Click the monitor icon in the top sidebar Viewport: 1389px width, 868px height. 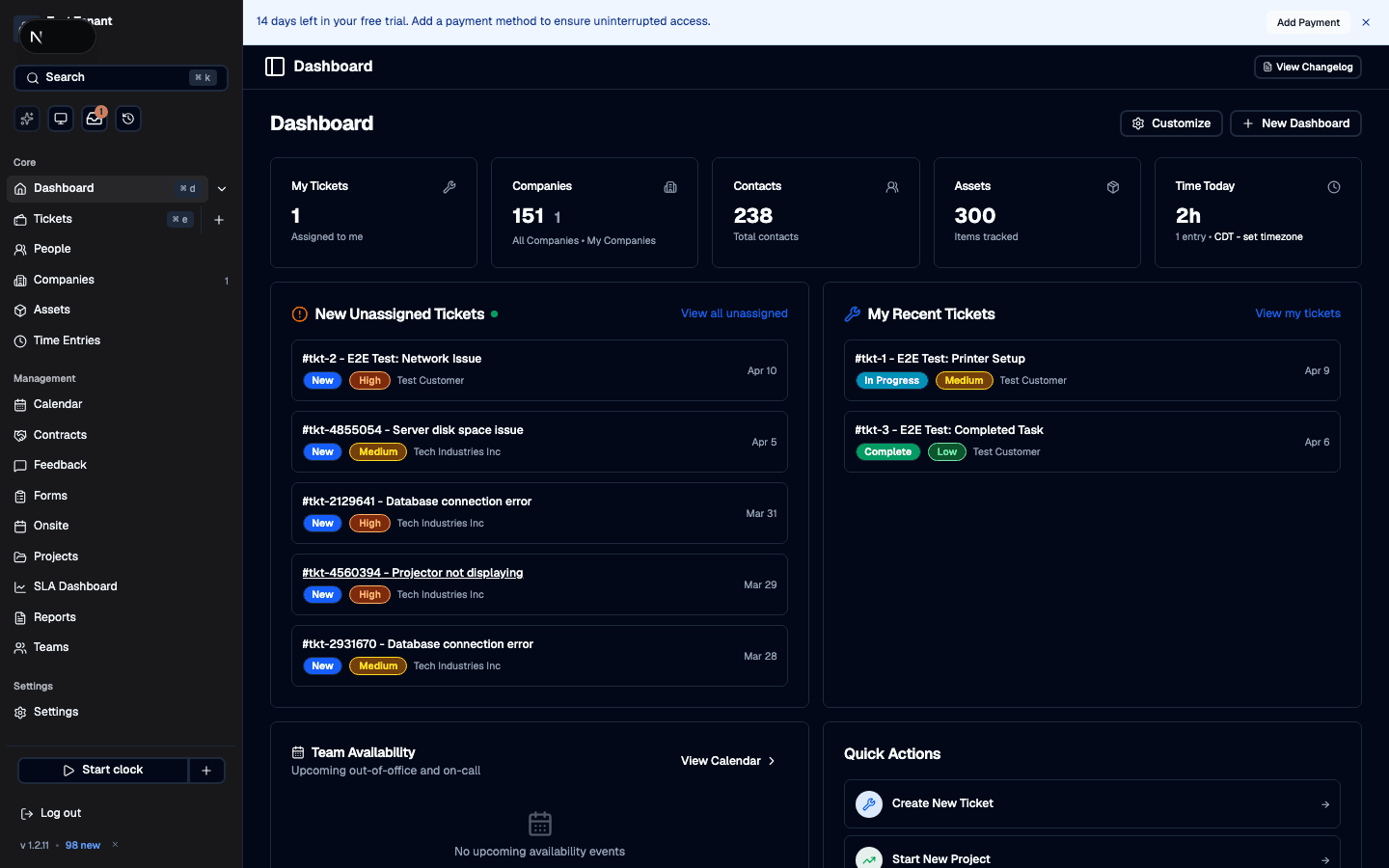(60, 118)
